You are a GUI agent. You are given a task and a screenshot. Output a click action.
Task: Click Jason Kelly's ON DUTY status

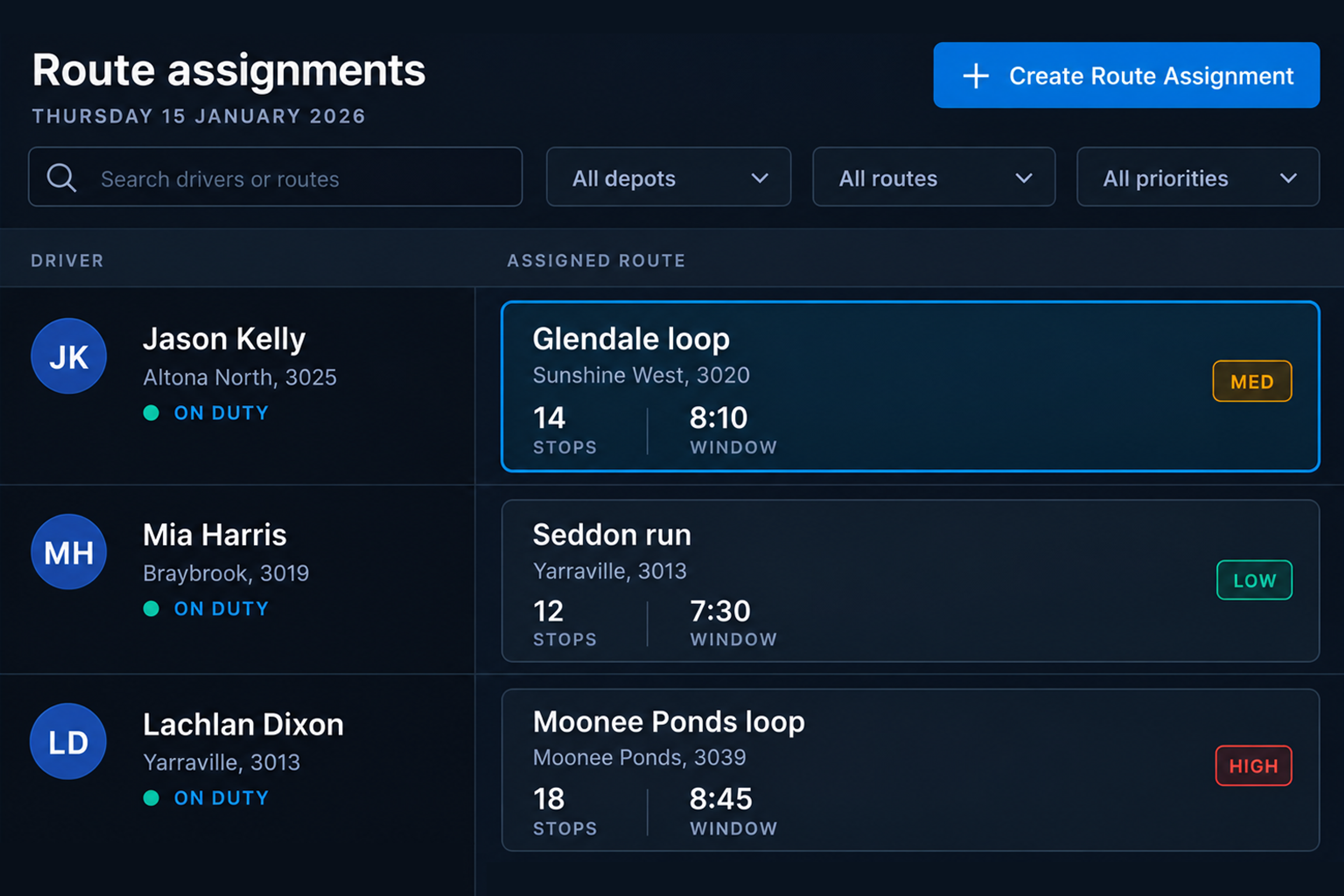click(x=206, y=413)
